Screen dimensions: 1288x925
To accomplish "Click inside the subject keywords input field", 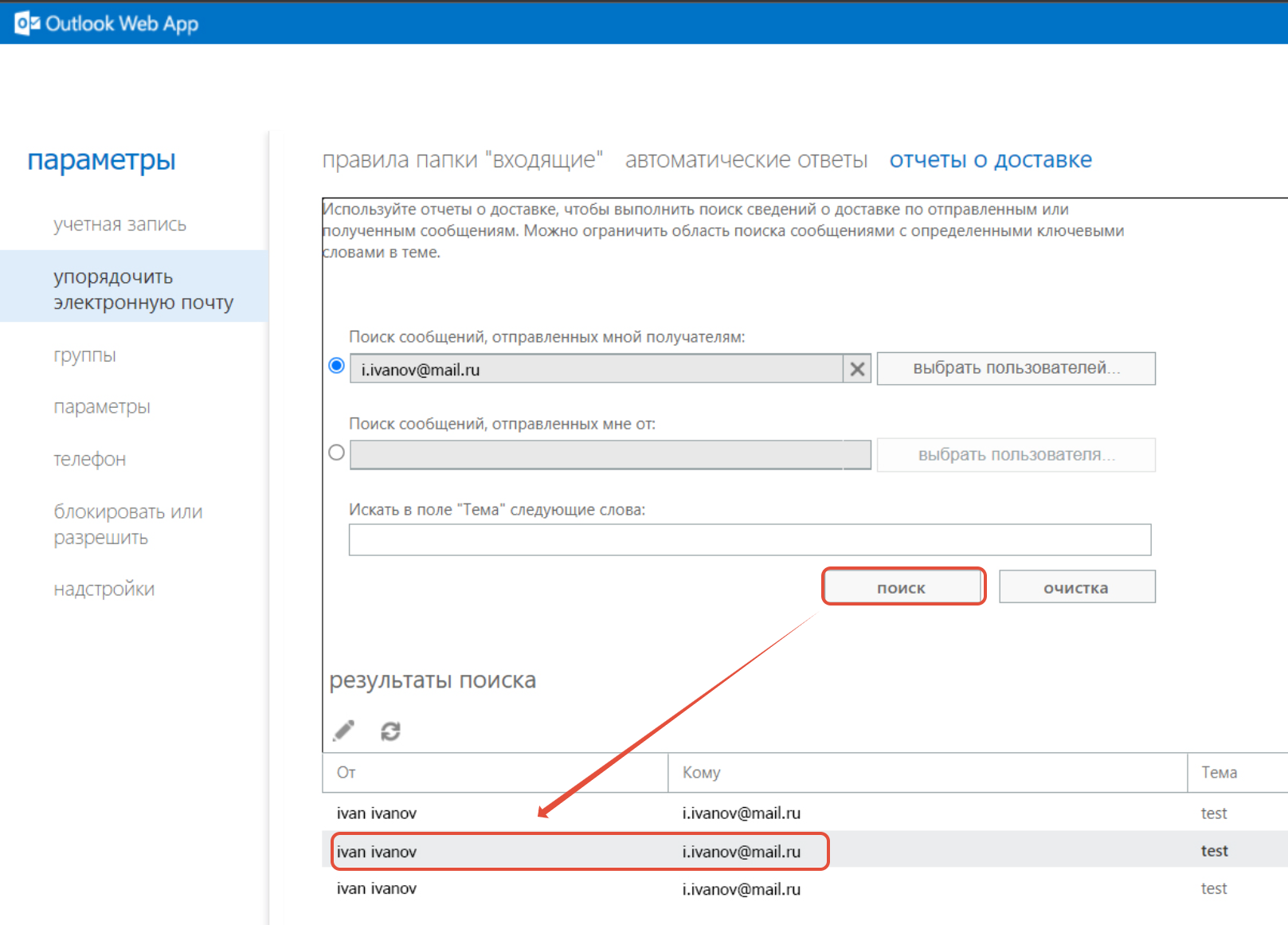I will click(749, 540).
